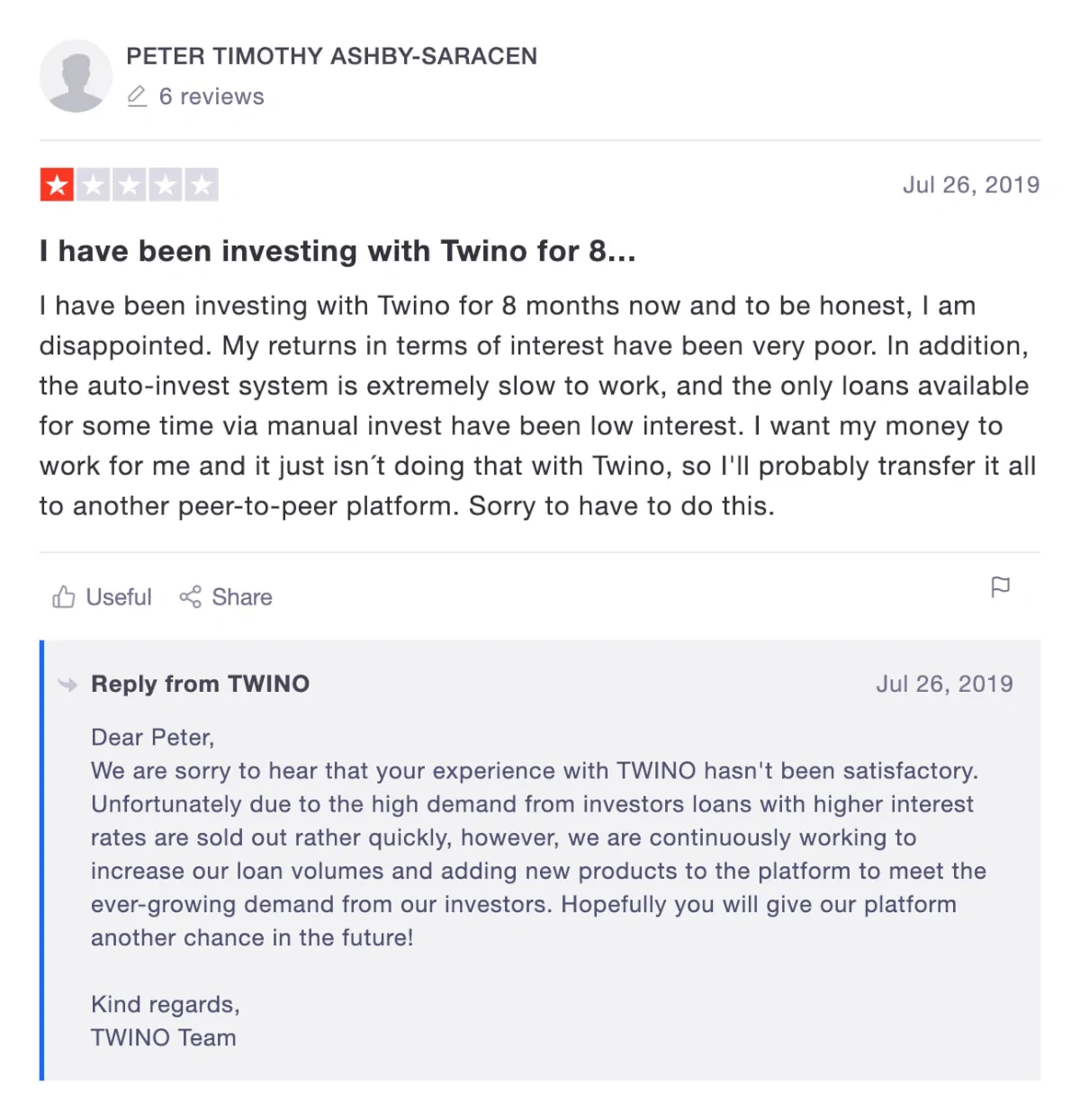Report the review using the flag icon
Image resolution: width=1080 pixels, height=1120 pixels.
pyautogui.click(x=1000, y=587)
